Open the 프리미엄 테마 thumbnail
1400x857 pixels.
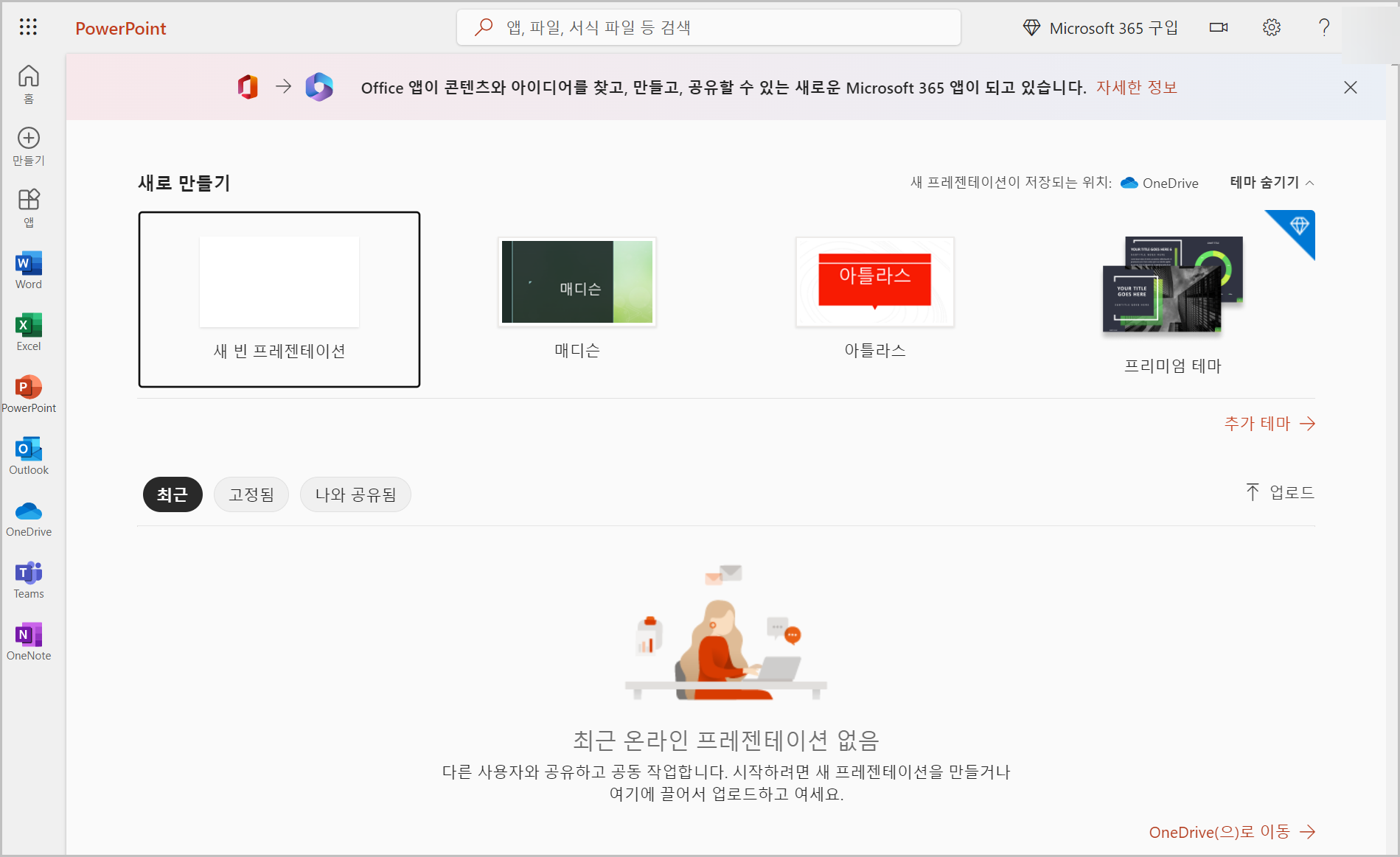[x=1173, y=284]
